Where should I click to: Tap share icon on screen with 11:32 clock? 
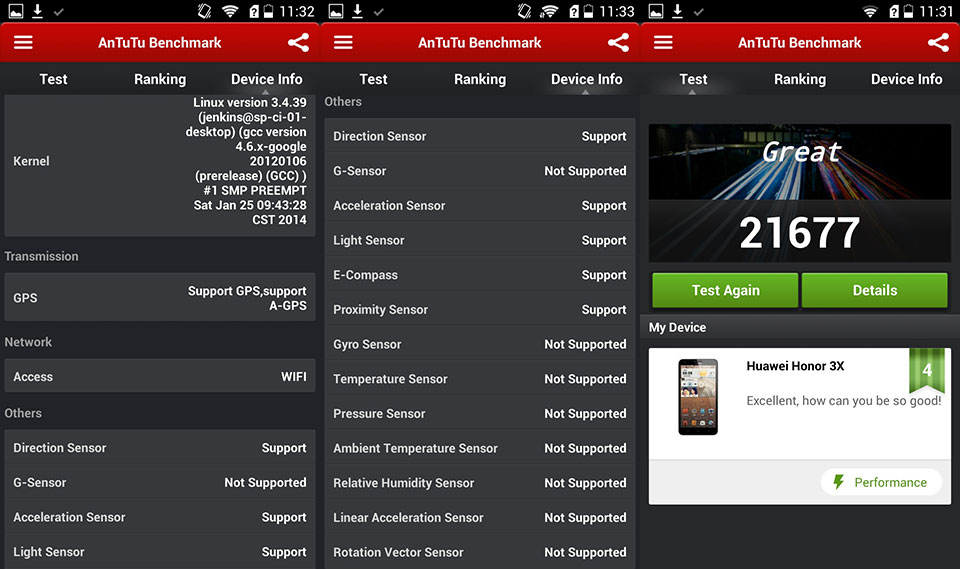298,43
